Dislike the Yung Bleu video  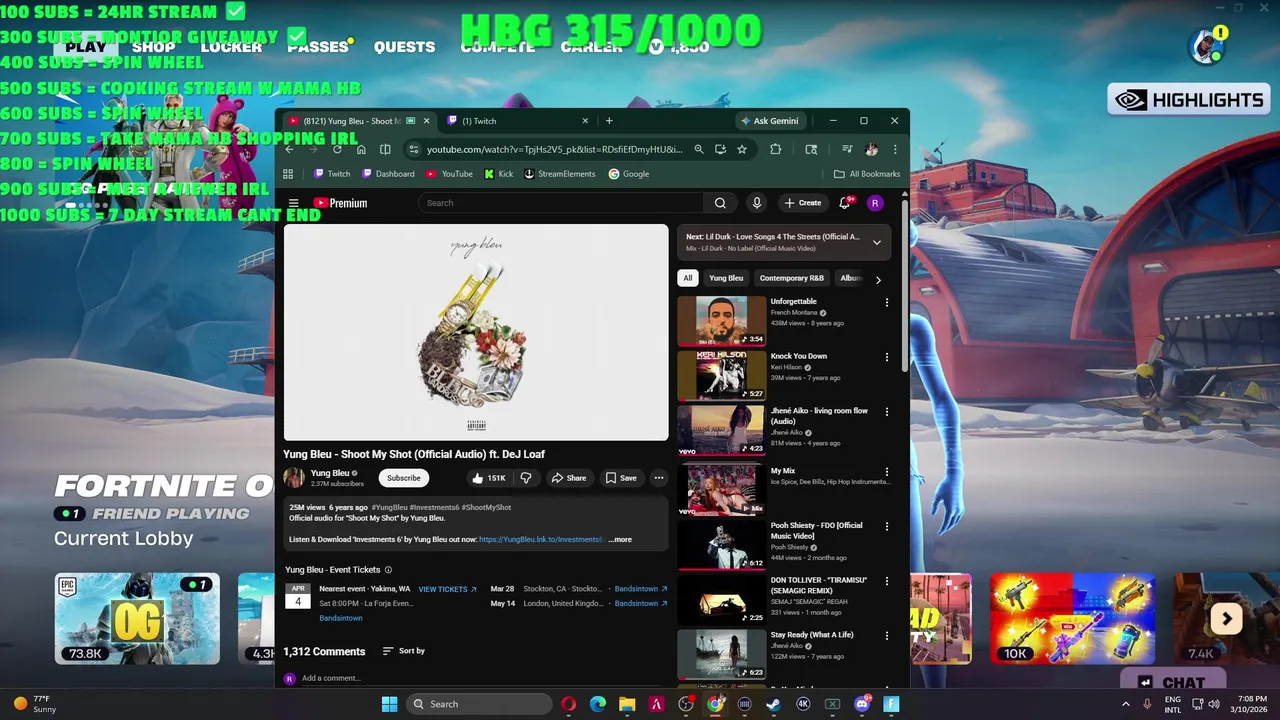tap(526, 478)
